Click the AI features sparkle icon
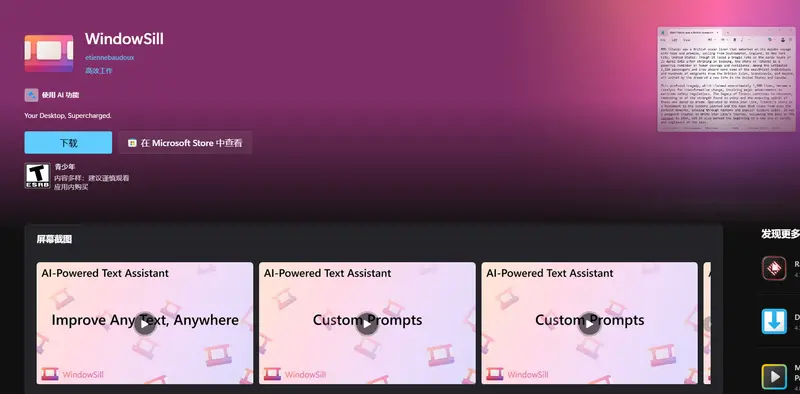This screenshot has width=800, height=394. point(31,95)
